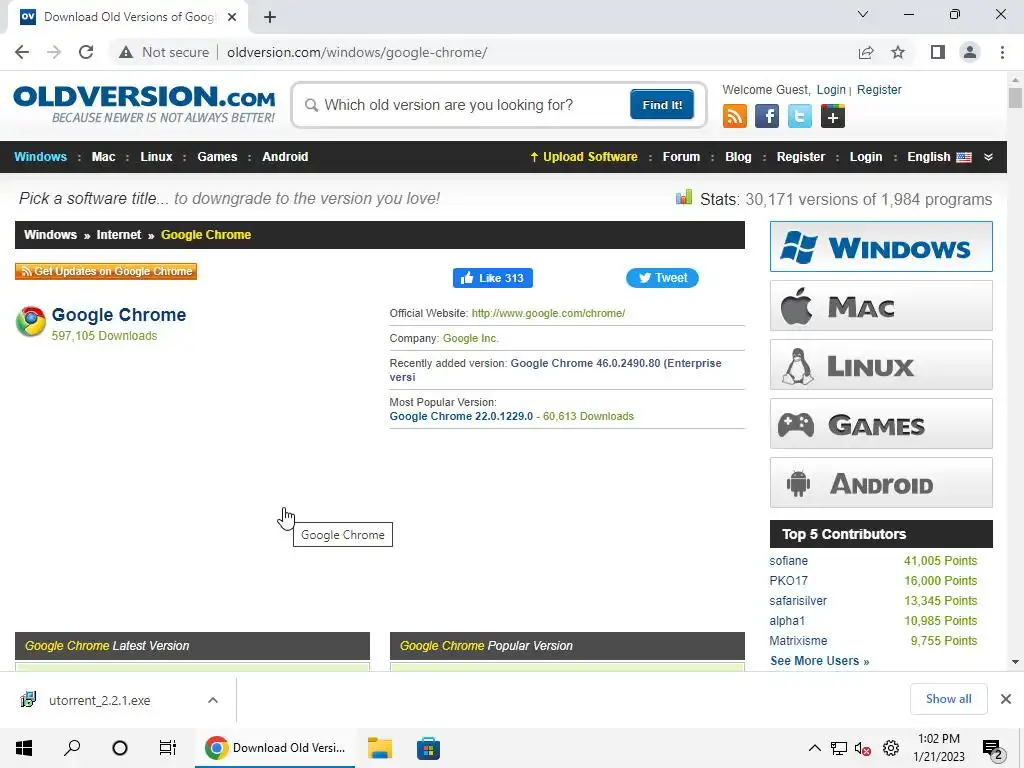Click the Facebook icon in the header
Screen dimensions: 1024x768
[767, 116]
